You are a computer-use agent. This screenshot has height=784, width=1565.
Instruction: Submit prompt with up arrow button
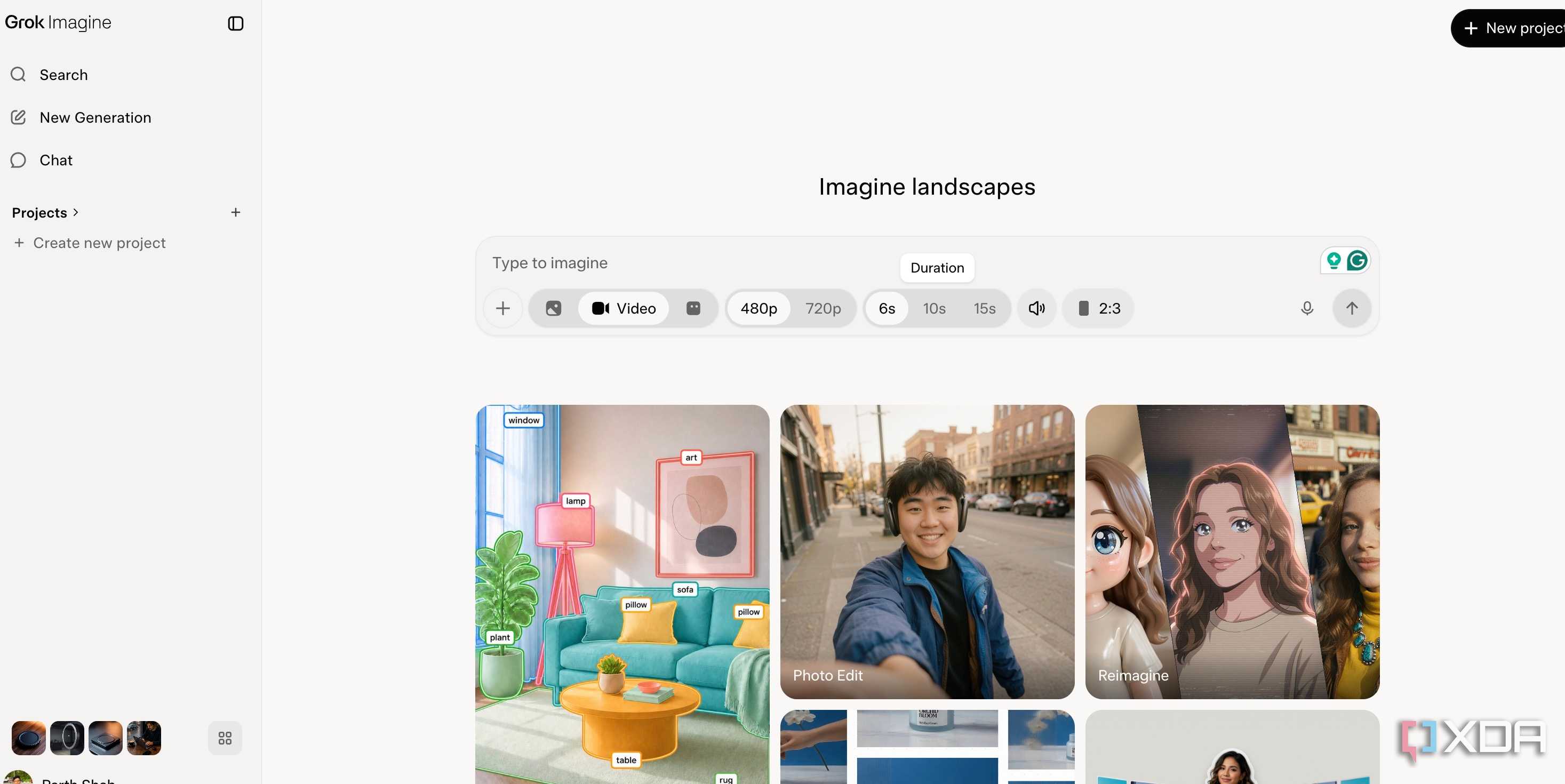1352,308
